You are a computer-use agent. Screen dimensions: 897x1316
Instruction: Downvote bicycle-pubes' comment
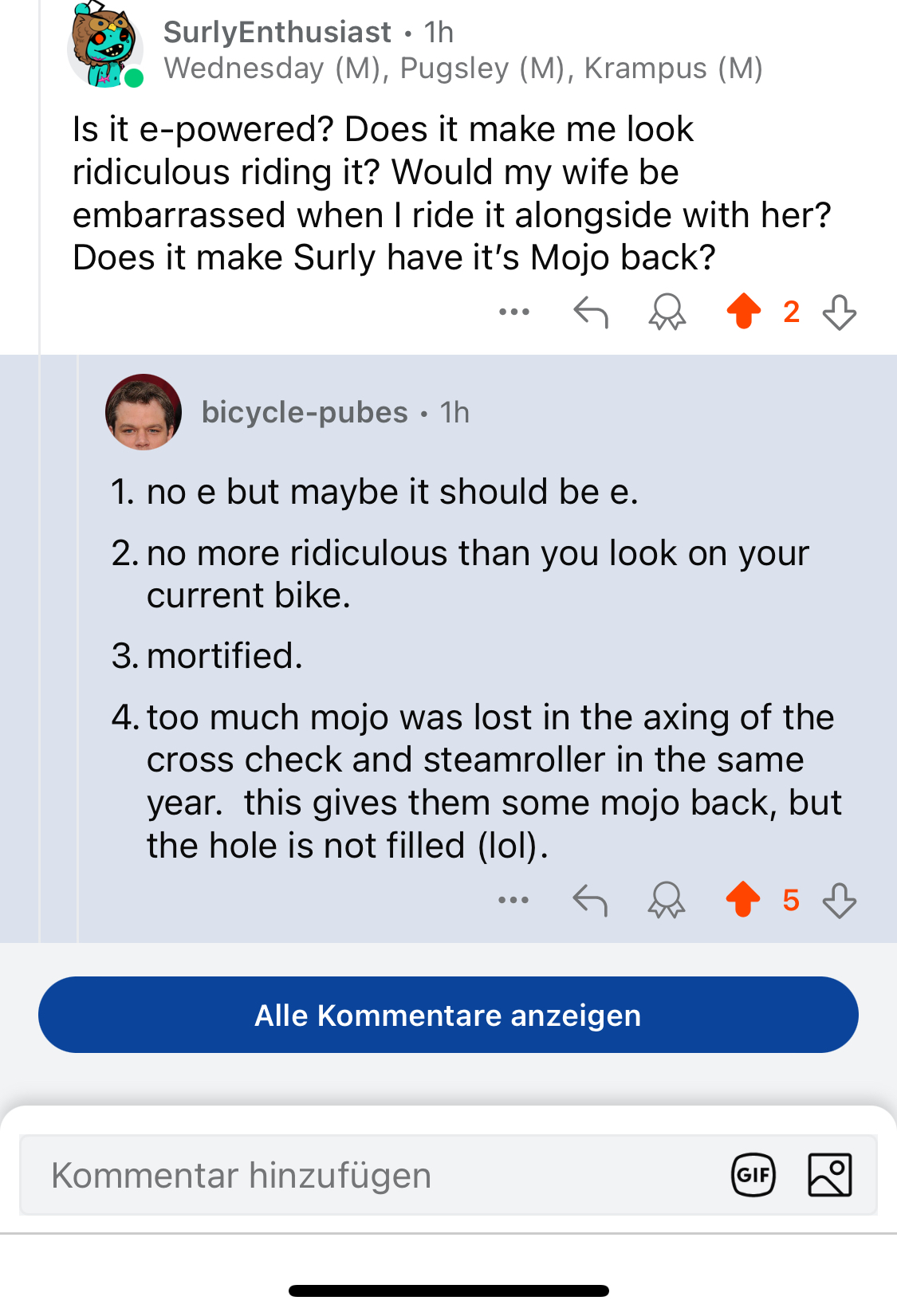(840, 900)
